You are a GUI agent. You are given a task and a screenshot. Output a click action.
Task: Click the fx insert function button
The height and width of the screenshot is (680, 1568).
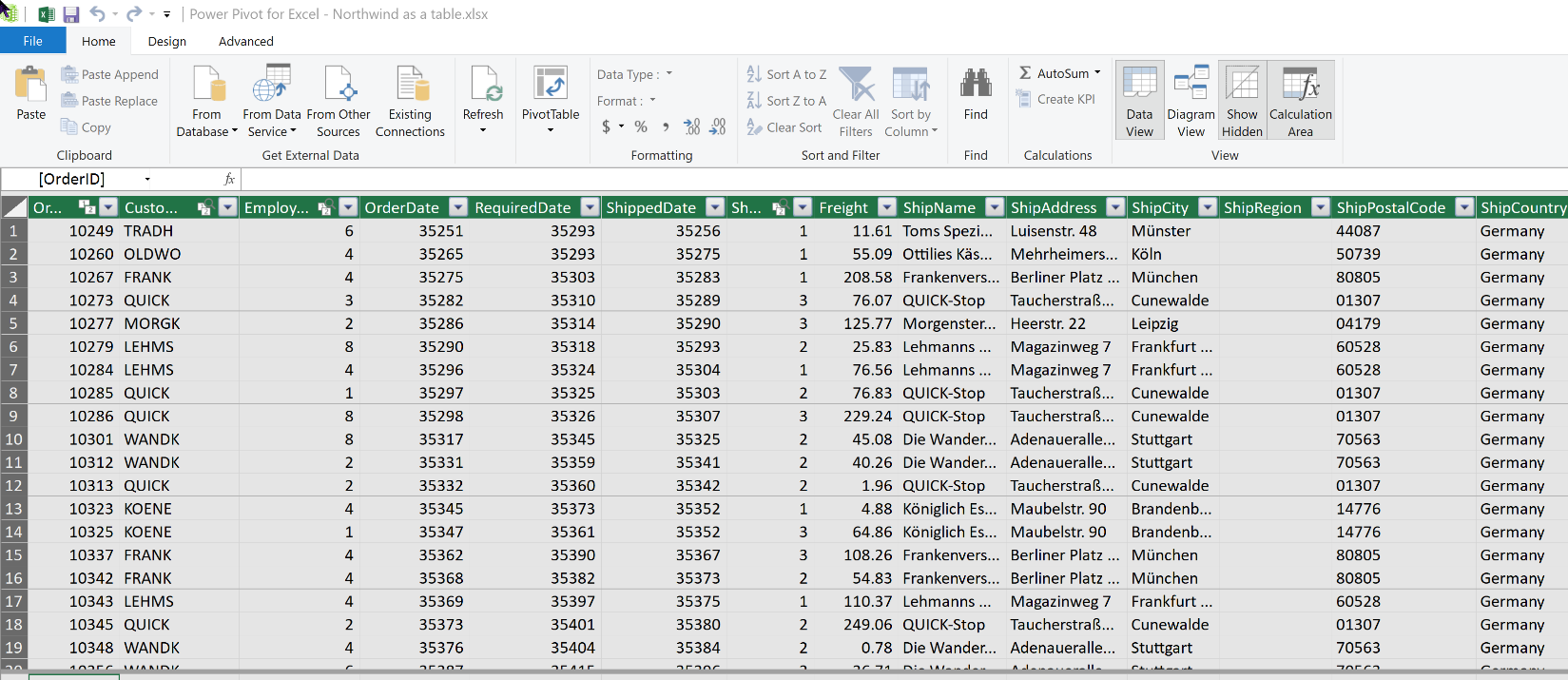pyautogui.click(x=229, y=179)
